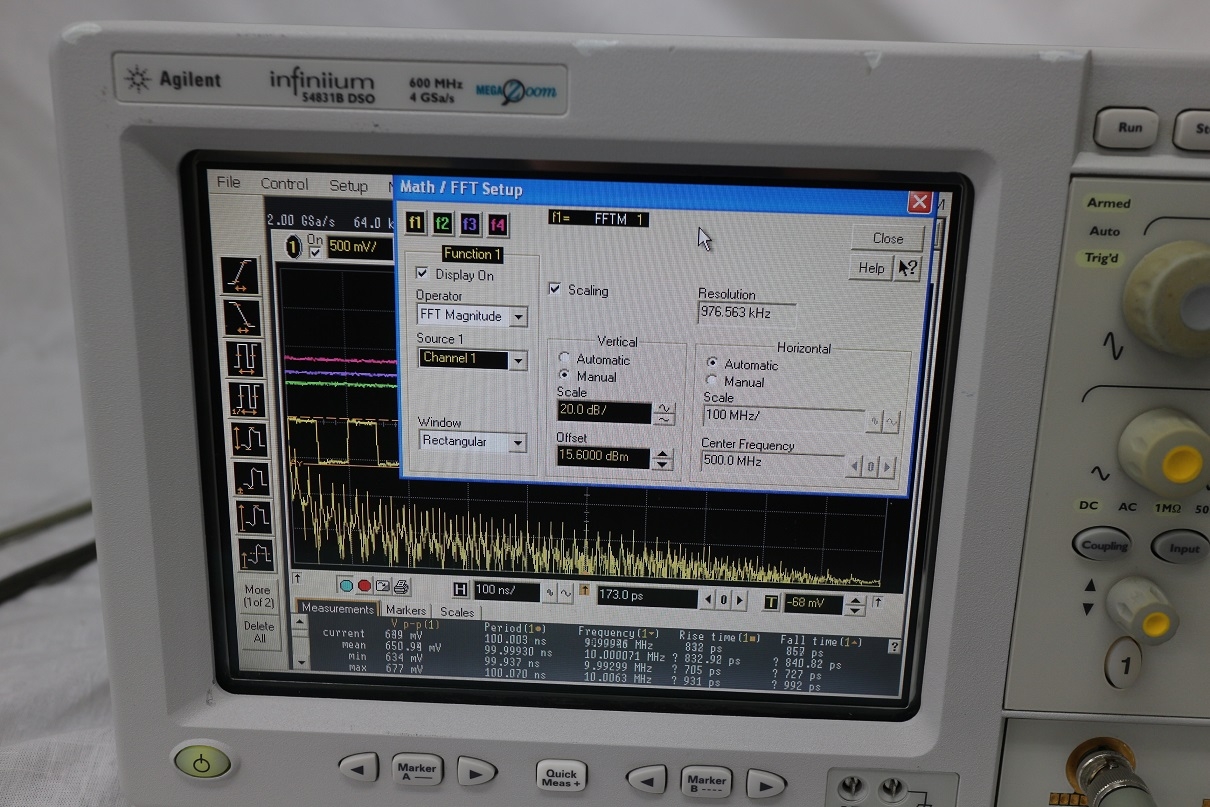Open the File menu
The image size is (1210, 807).
(229, 182)
